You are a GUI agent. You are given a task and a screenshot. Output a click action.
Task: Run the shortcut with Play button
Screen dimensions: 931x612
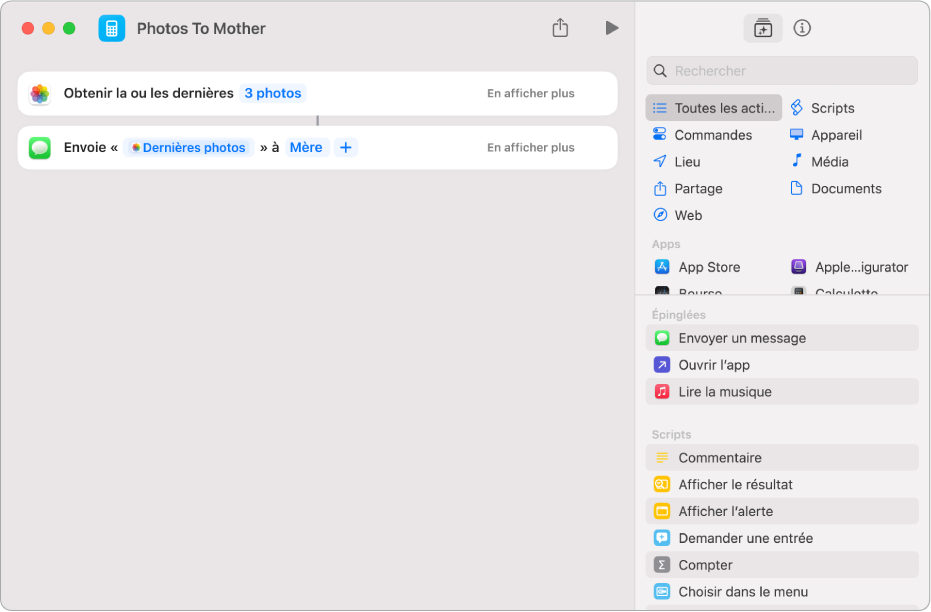(x=612, y=28)
